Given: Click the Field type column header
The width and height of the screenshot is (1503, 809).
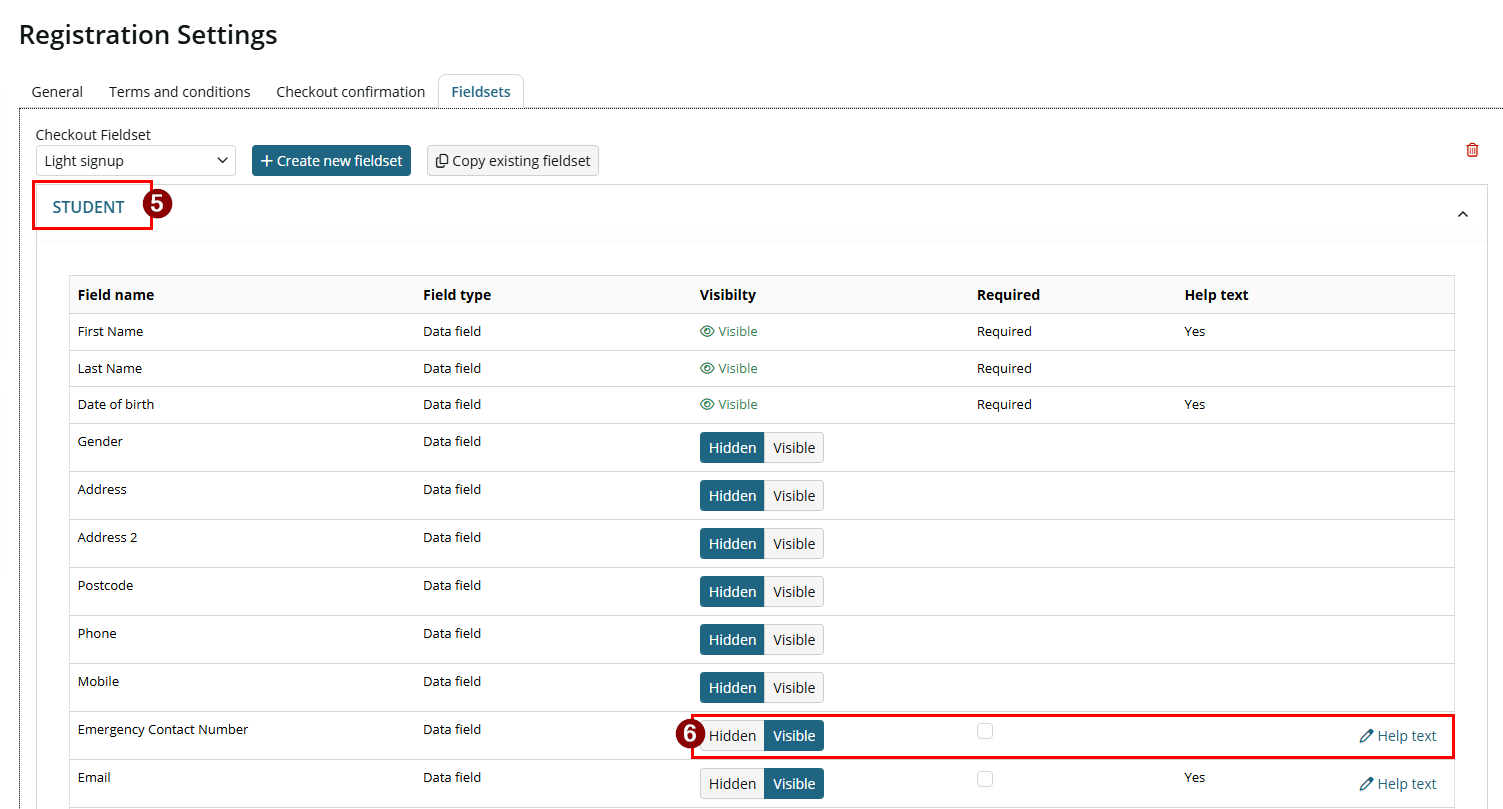Looking at the screenshot, I should pyautogui.click(x=457, y=295).
